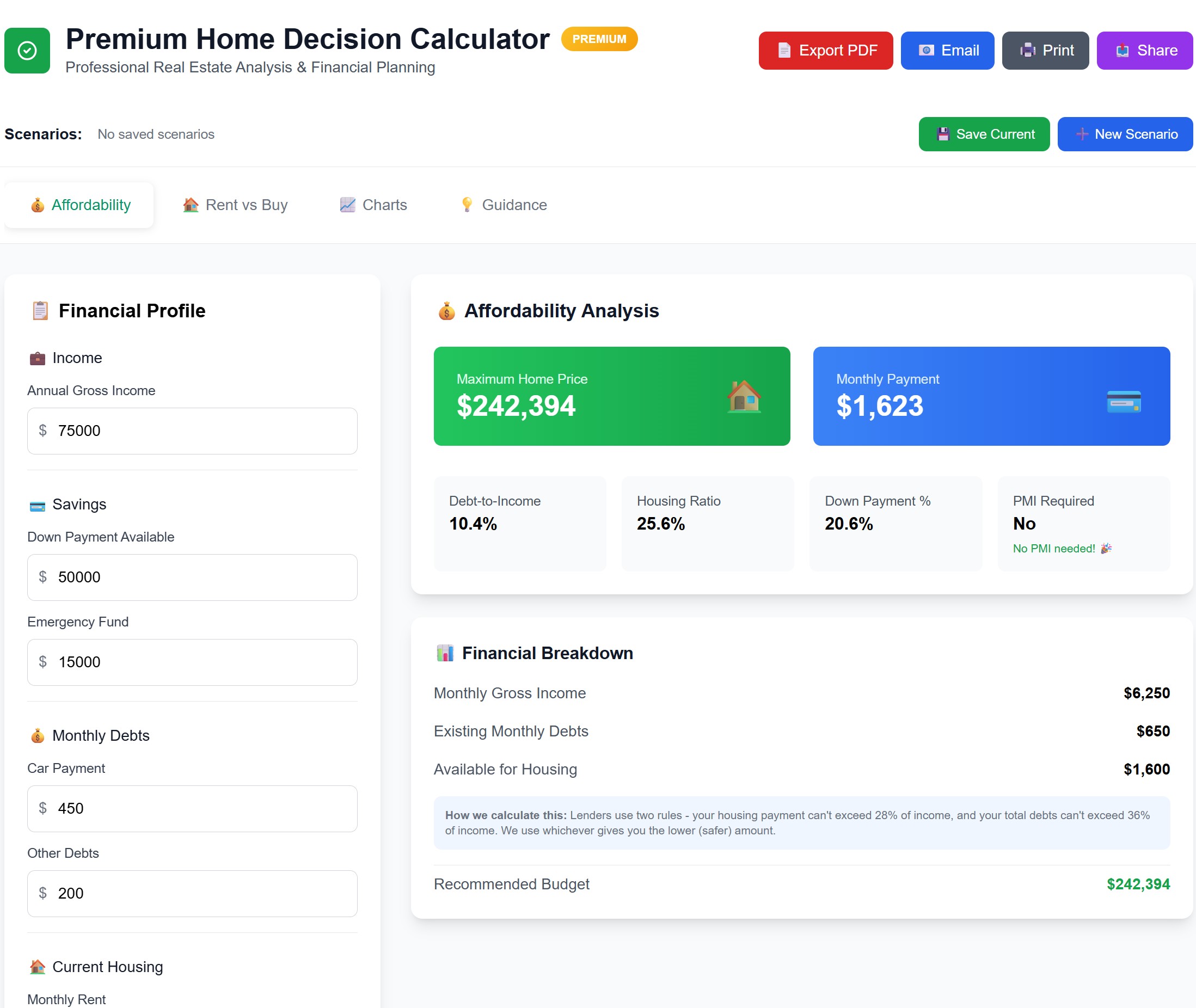Click the credit card icon on Monthly Payment card
This screenshot has height=1008, width=1196.
[1124, 402]
